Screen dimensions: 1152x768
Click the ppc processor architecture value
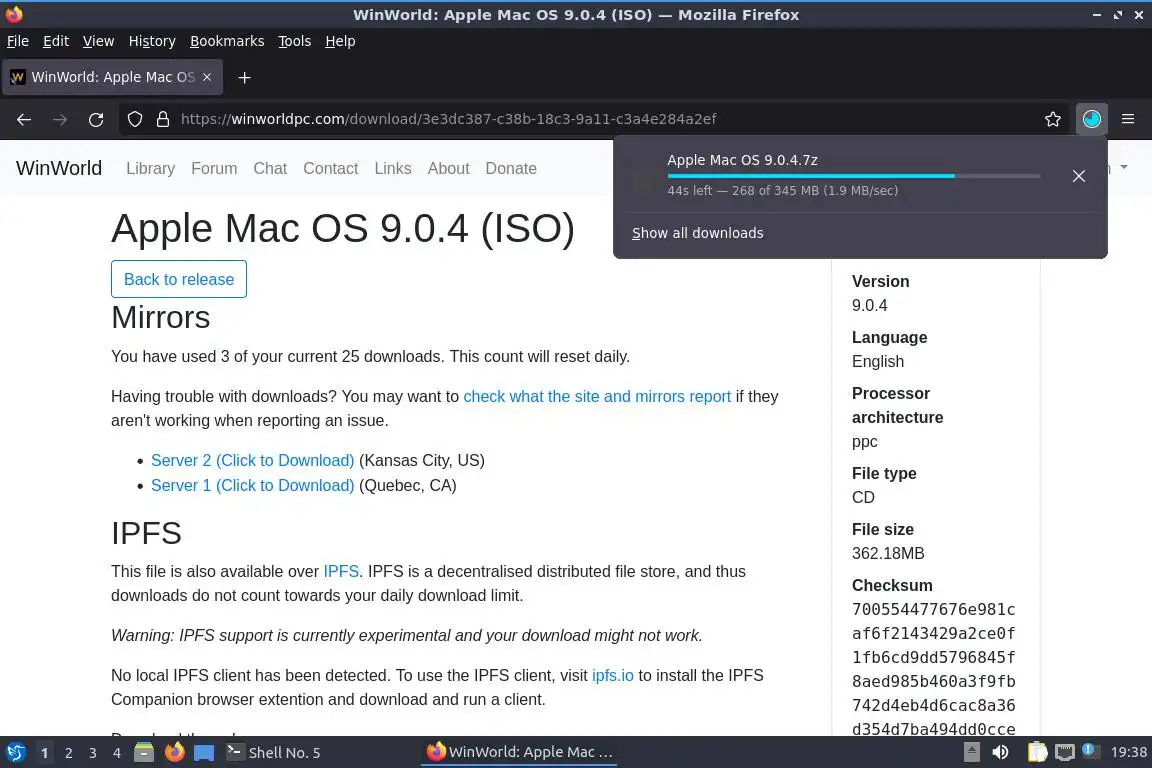click(865, 442)
